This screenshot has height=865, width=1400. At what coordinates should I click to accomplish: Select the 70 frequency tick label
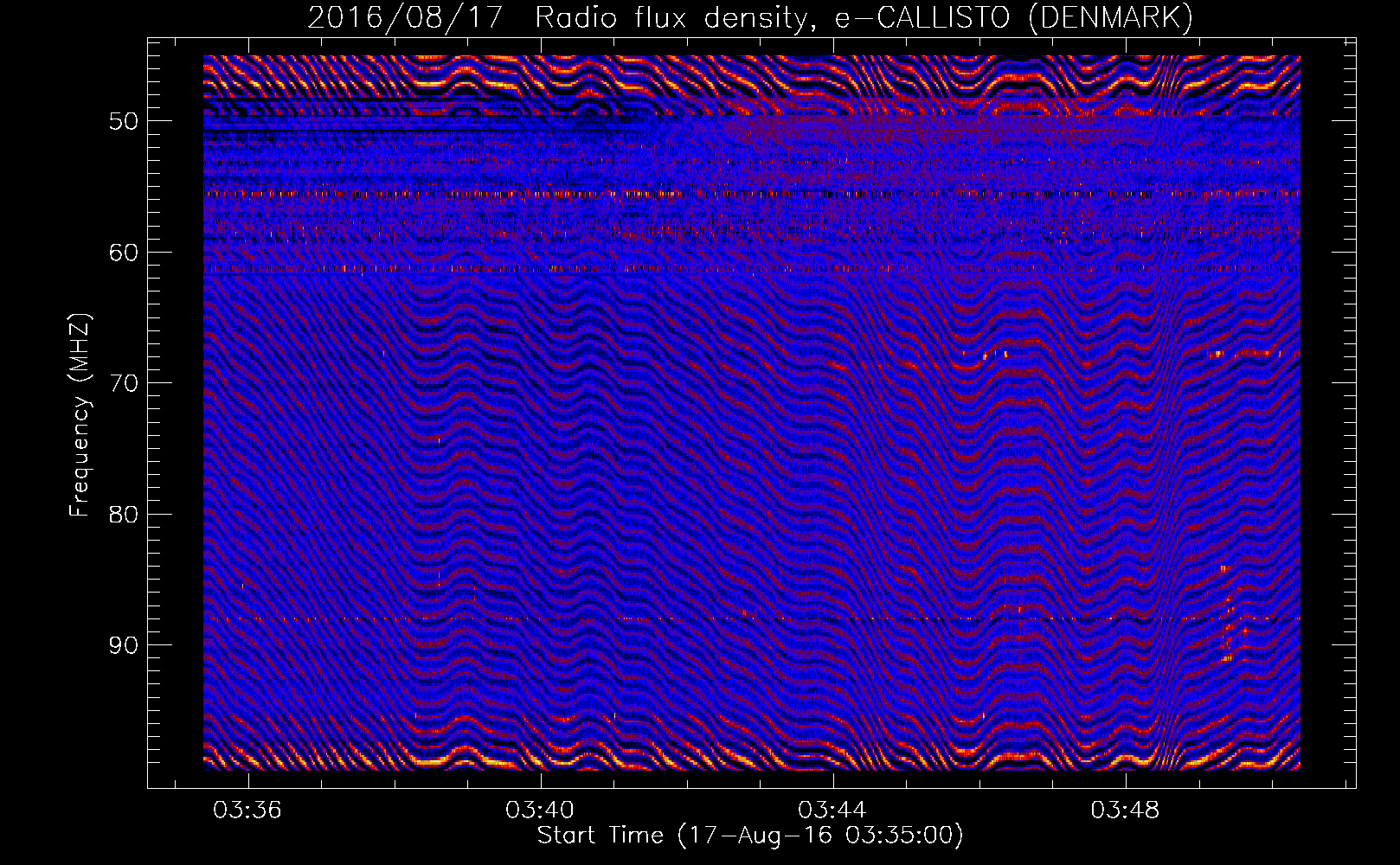(123, 383)
